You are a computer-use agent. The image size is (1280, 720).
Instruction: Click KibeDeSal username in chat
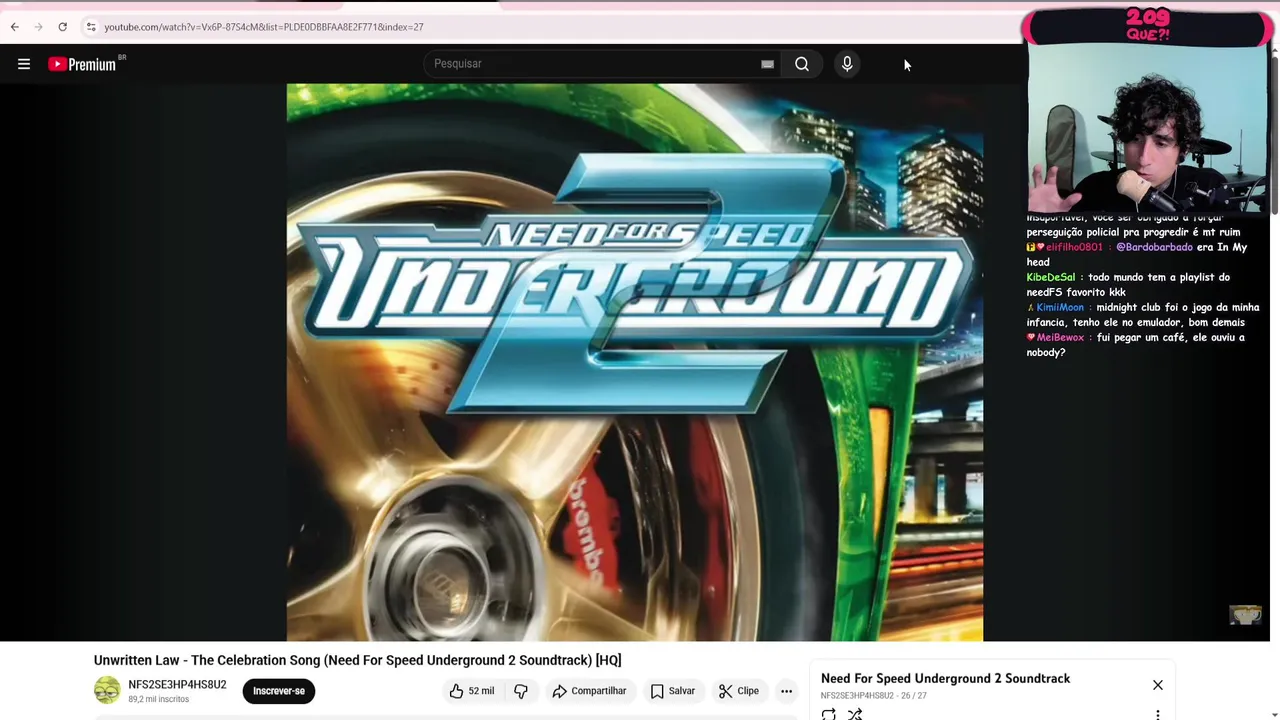tap(1050, 277)
